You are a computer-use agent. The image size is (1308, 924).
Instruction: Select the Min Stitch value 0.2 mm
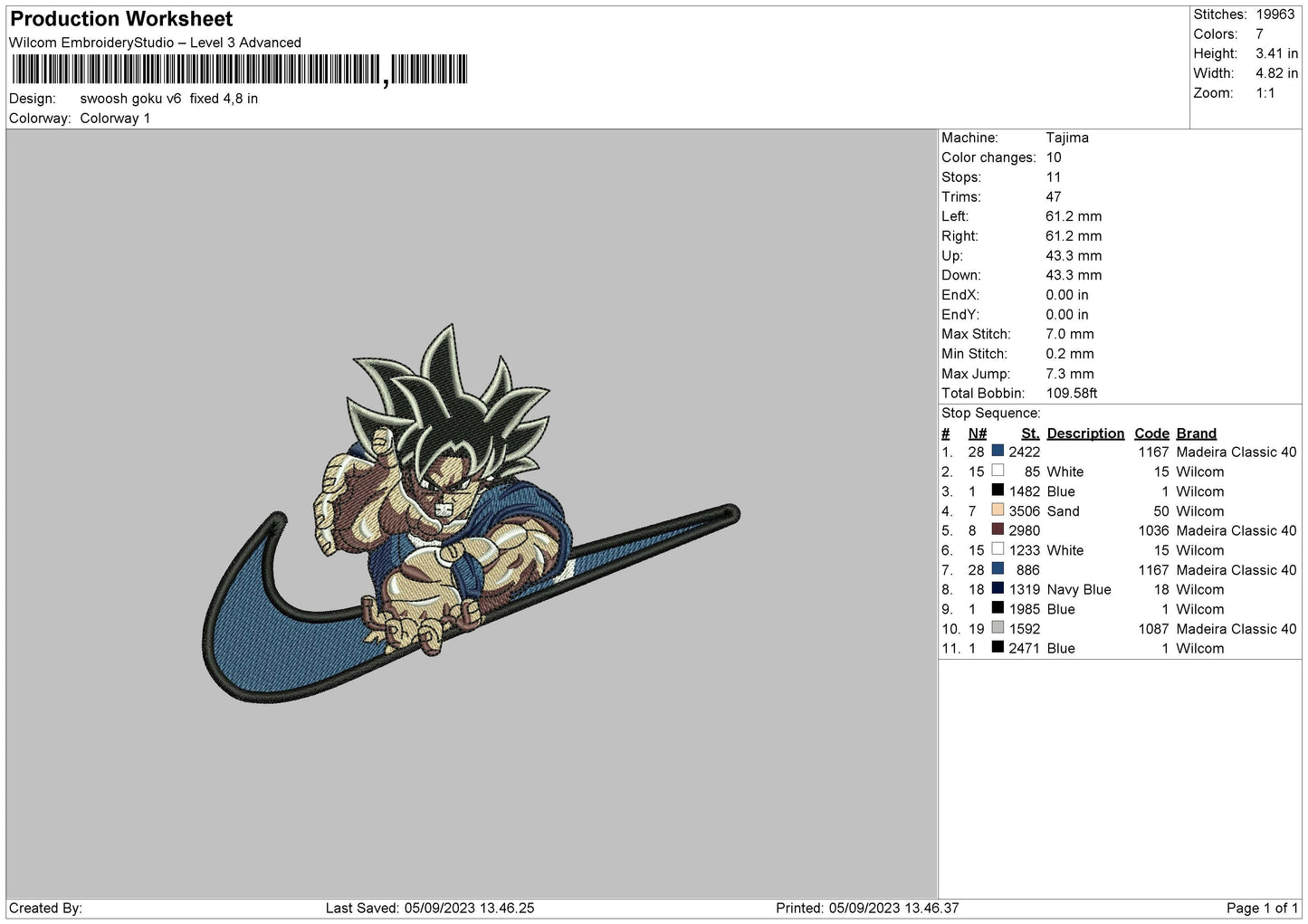click(1070, 354)
